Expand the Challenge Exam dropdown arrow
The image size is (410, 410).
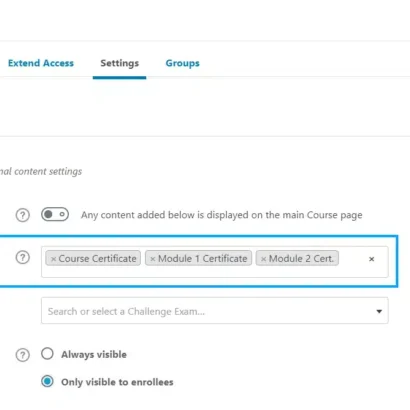point(379,311)
